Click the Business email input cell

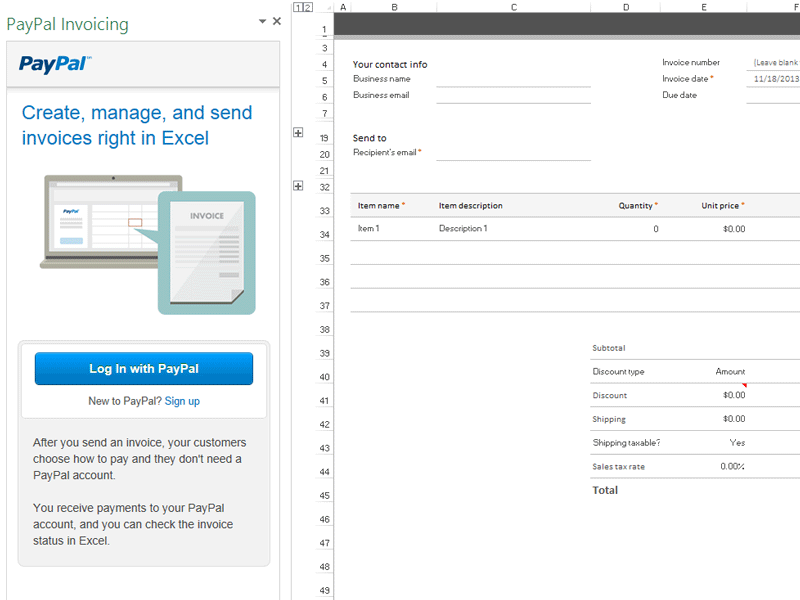coord(513,95)
